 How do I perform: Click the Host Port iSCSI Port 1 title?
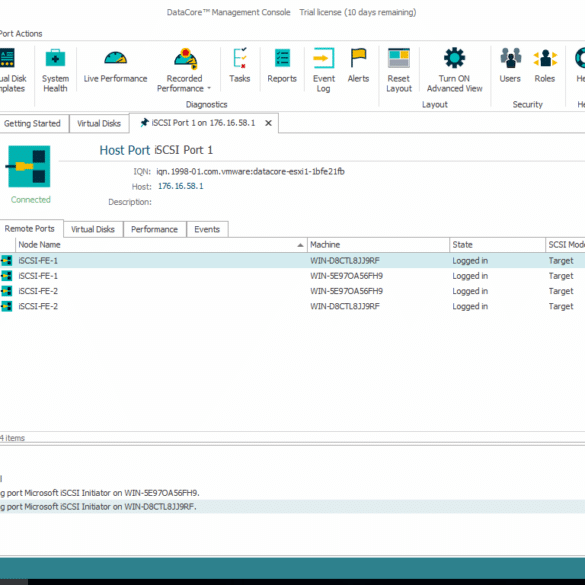156,150
